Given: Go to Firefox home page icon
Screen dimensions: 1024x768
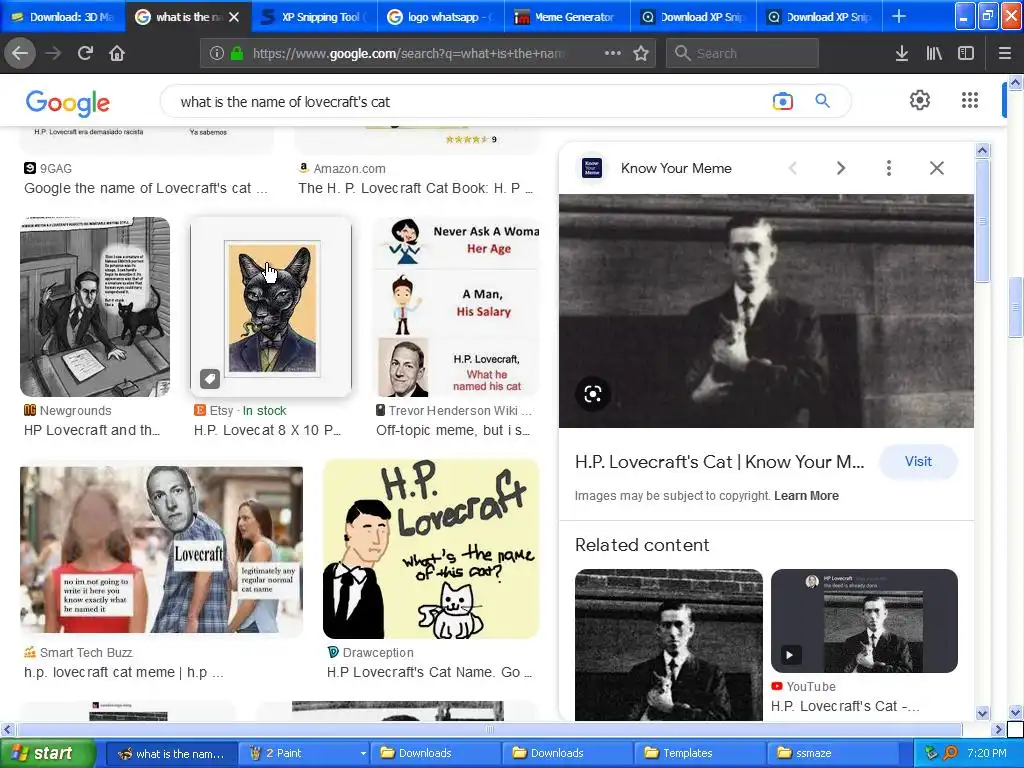Looking at the screenshot, I should point(117,53).
